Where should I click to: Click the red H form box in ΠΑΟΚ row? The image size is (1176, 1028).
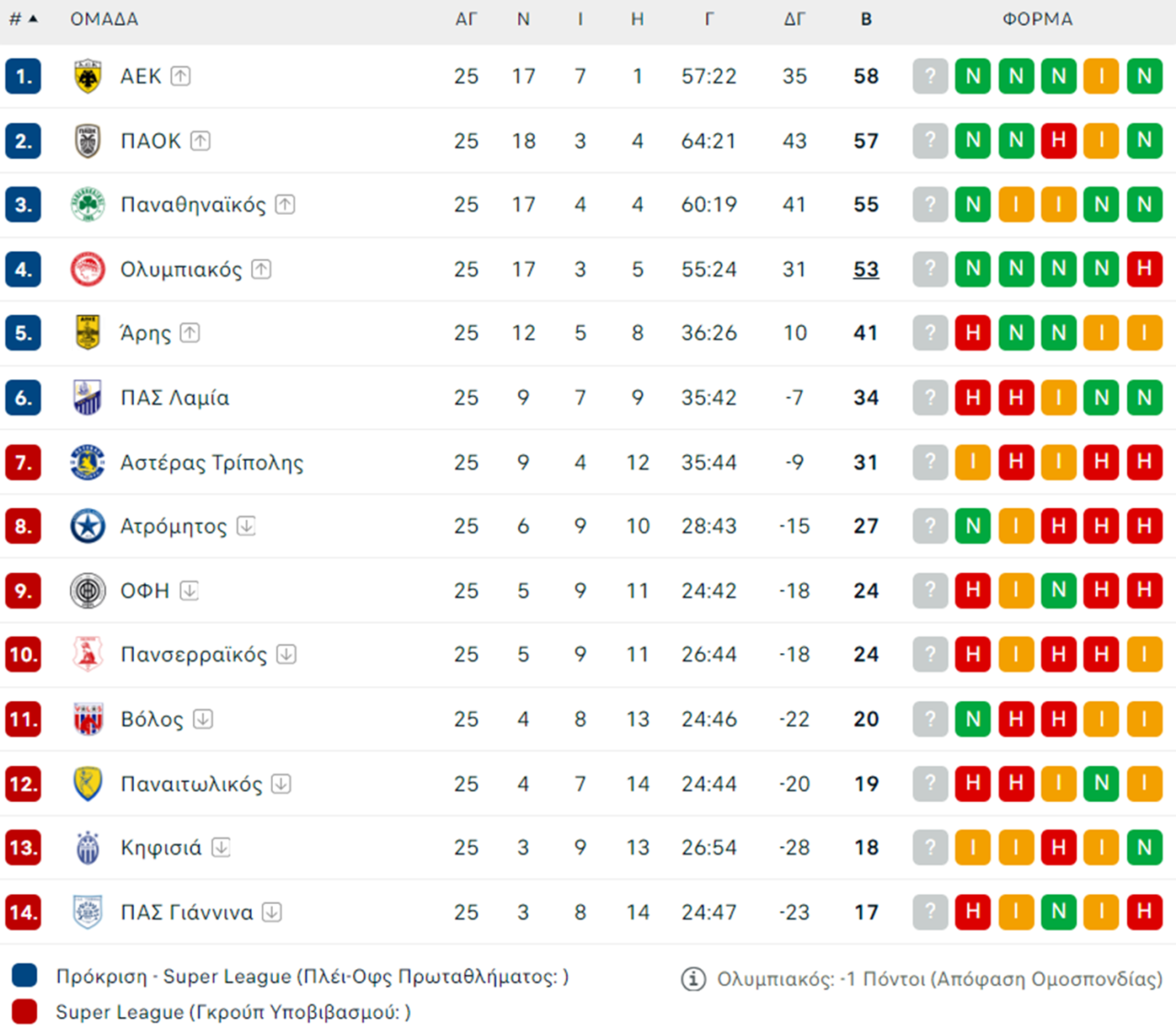click(1058, 141)
